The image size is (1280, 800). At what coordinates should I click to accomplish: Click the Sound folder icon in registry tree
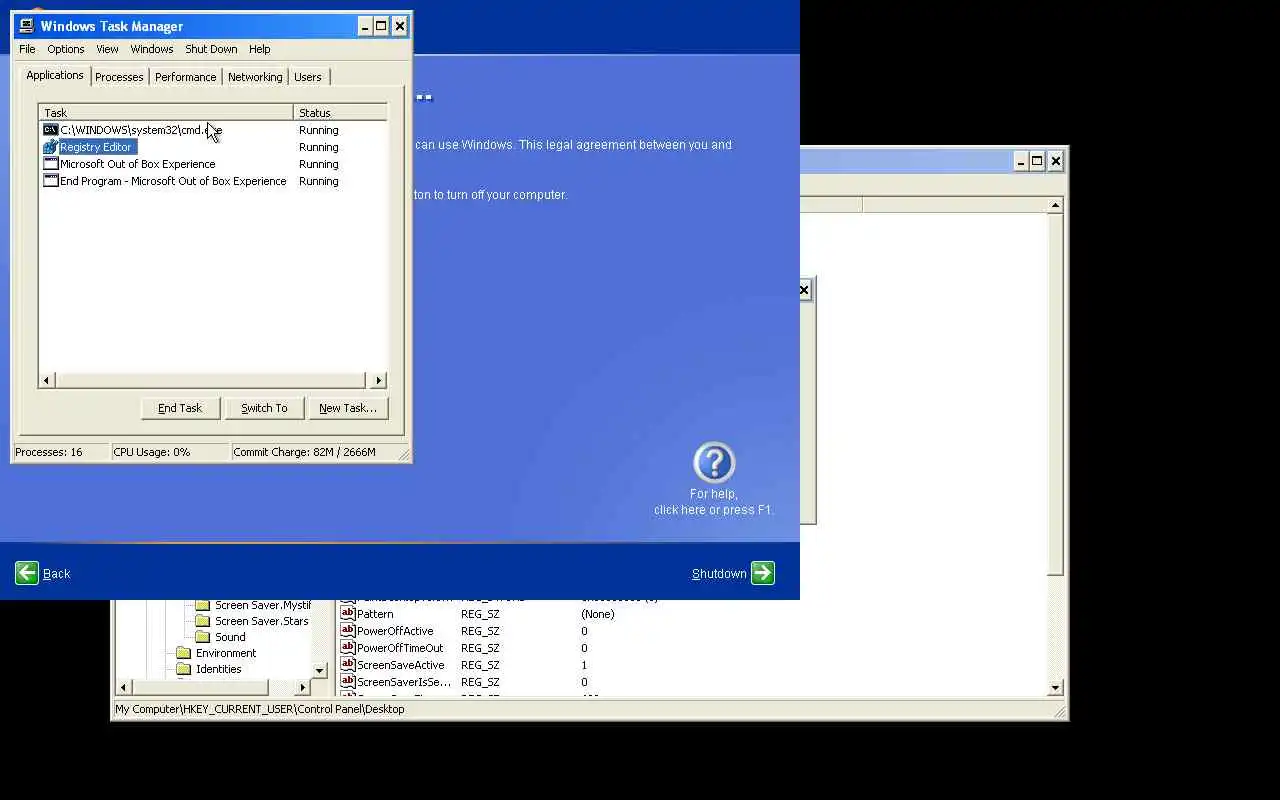(203, 637)
